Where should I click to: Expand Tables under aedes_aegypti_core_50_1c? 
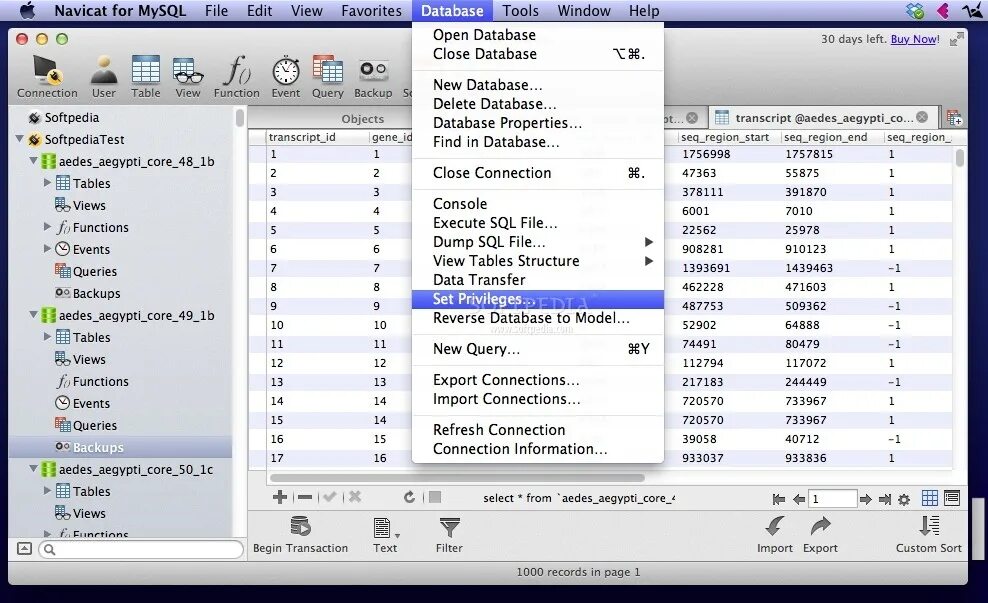click(47, 490)
